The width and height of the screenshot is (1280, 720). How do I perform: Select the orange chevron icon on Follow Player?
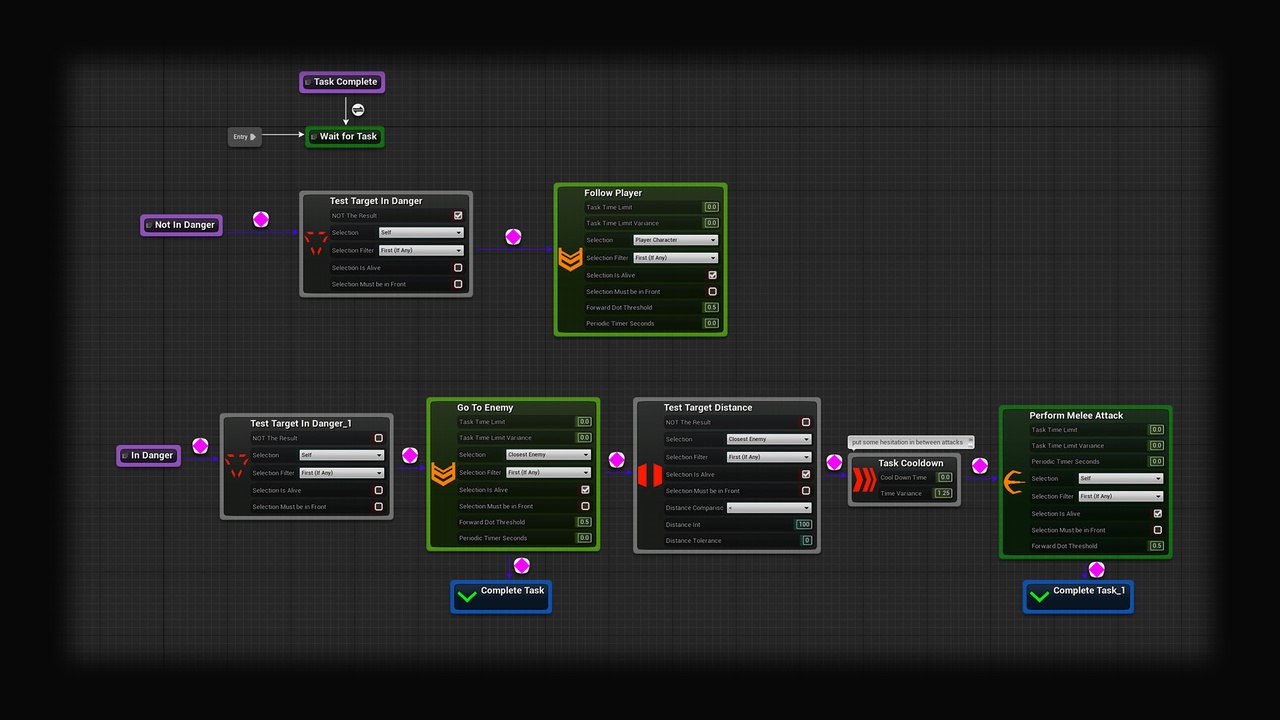569,258
